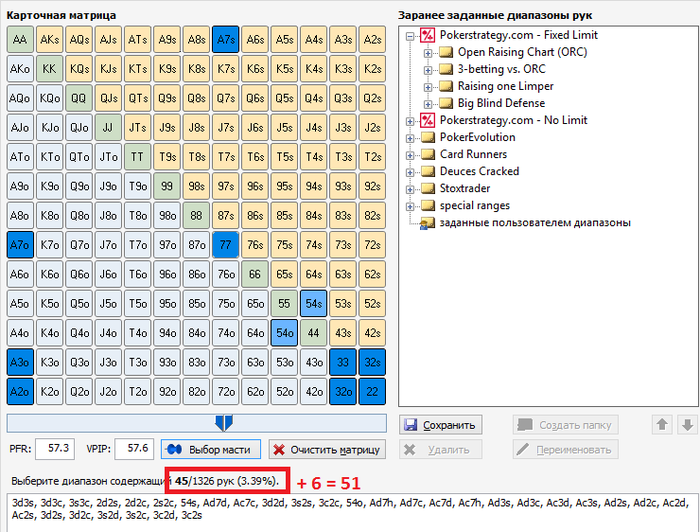Image resolution: width=700 pixels, height=532 pixels.
Task: Select special ranges tree item
Action: [x=475, y=206]
